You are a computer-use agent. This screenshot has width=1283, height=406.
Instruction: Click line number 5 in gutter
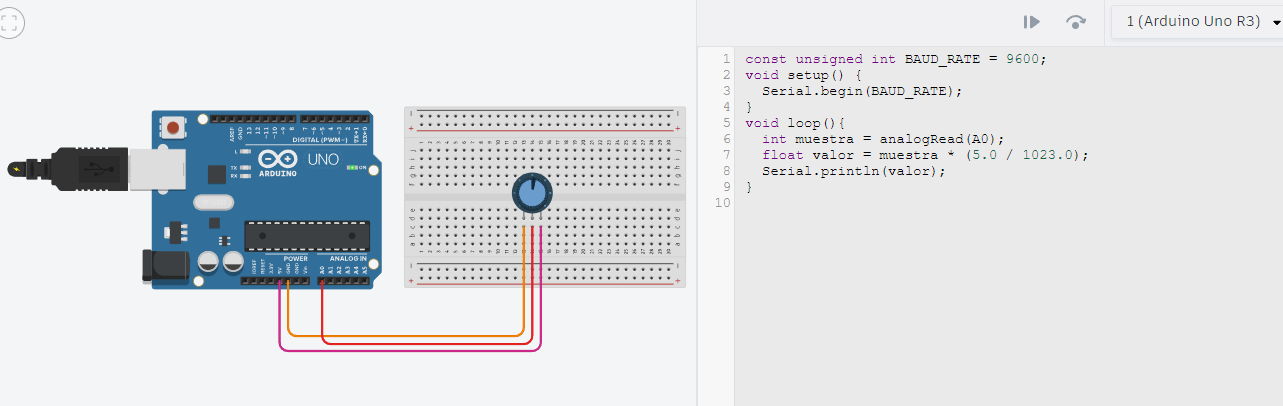(725, 123)
